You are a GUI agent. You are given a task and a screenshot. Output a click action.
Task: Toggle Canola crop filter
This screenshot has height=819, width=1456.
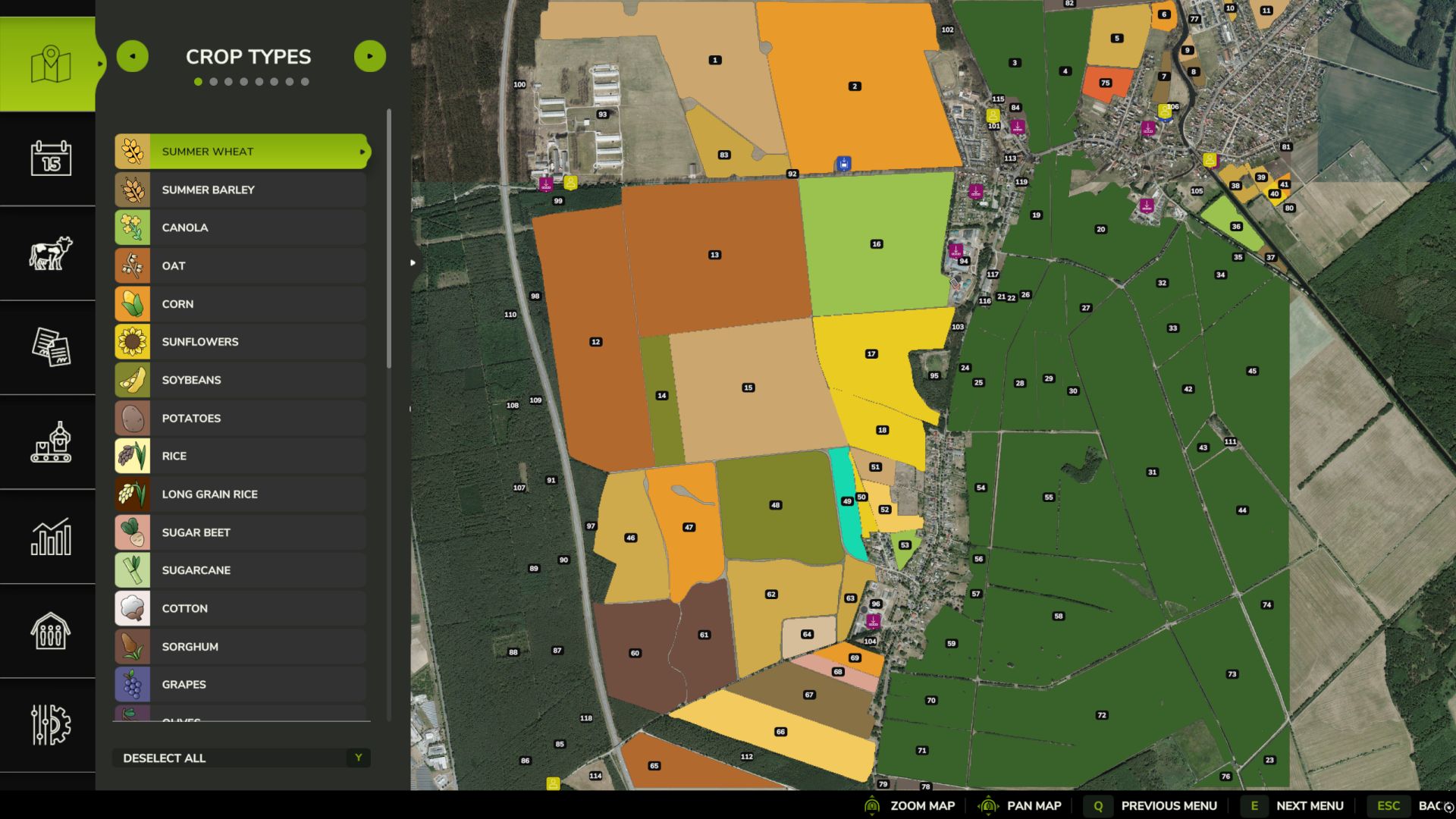pos(241,227)
